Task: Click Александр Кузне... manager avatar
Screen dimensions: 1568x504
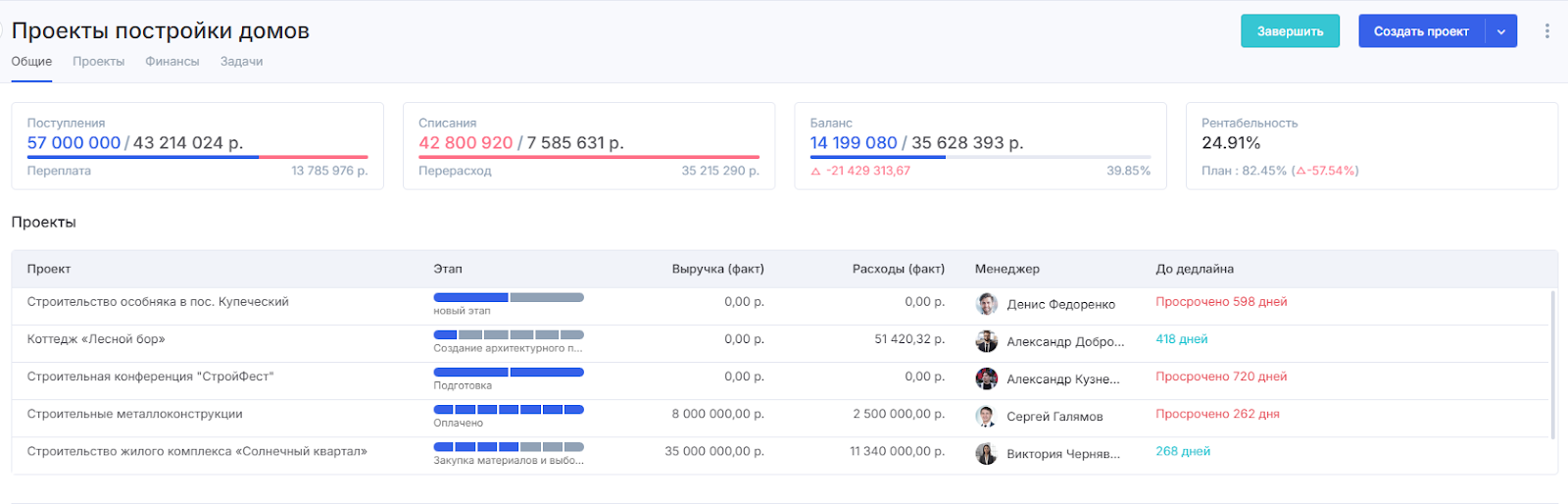Action: point(986,378)
